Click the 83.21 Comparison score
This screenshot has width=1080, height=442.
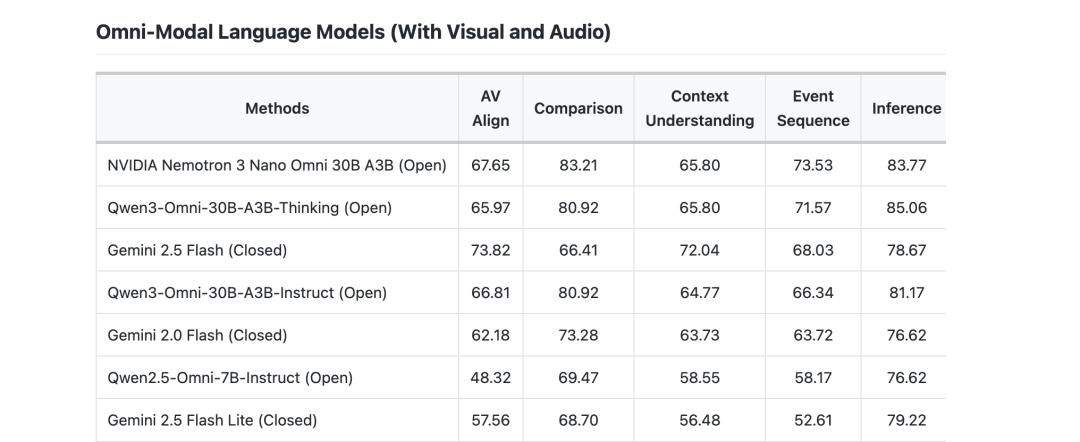click(578, 165)
